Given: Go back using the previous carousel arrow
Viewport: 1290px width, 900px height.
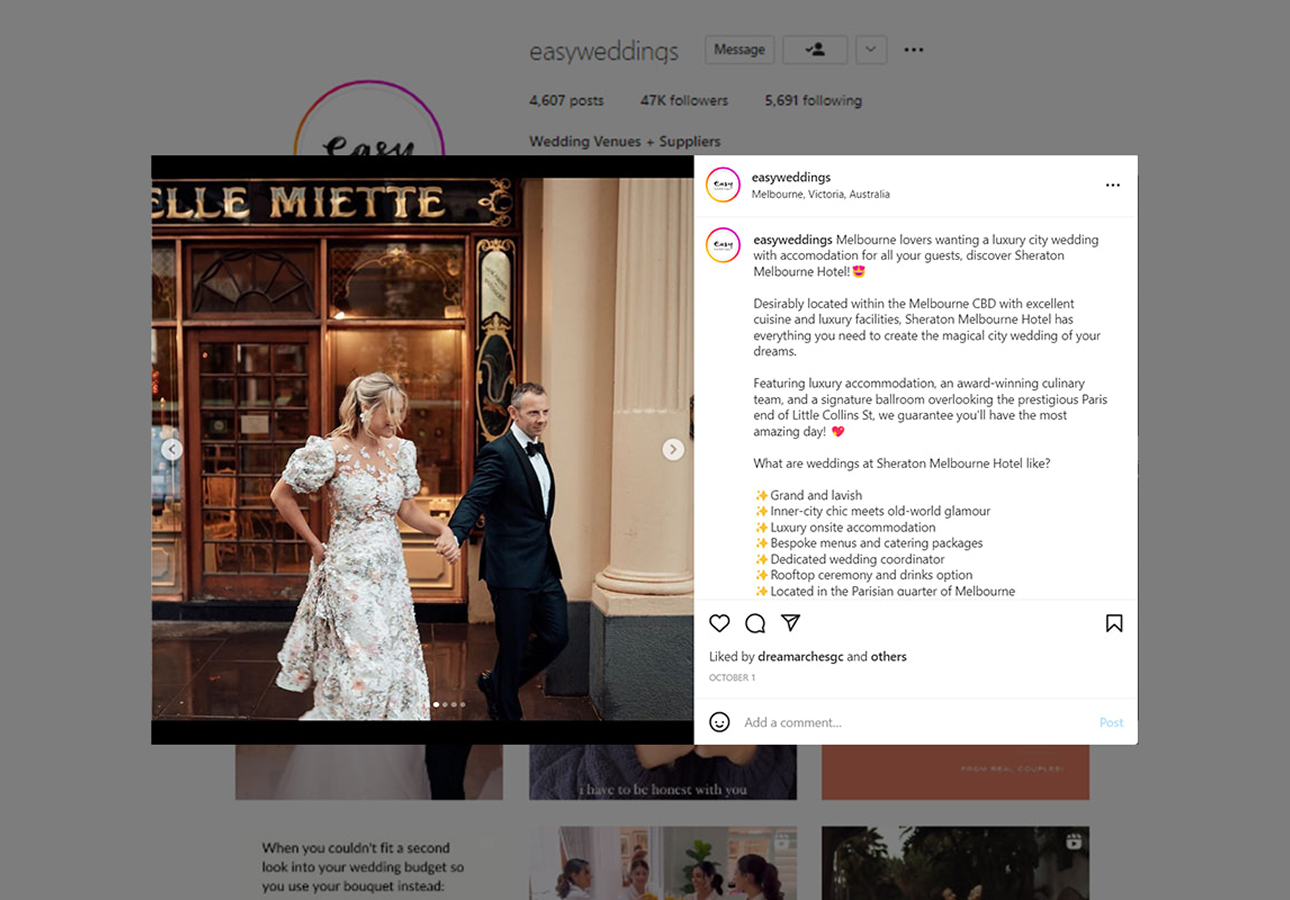Looking at the screenshot, I should click(172, 449).
